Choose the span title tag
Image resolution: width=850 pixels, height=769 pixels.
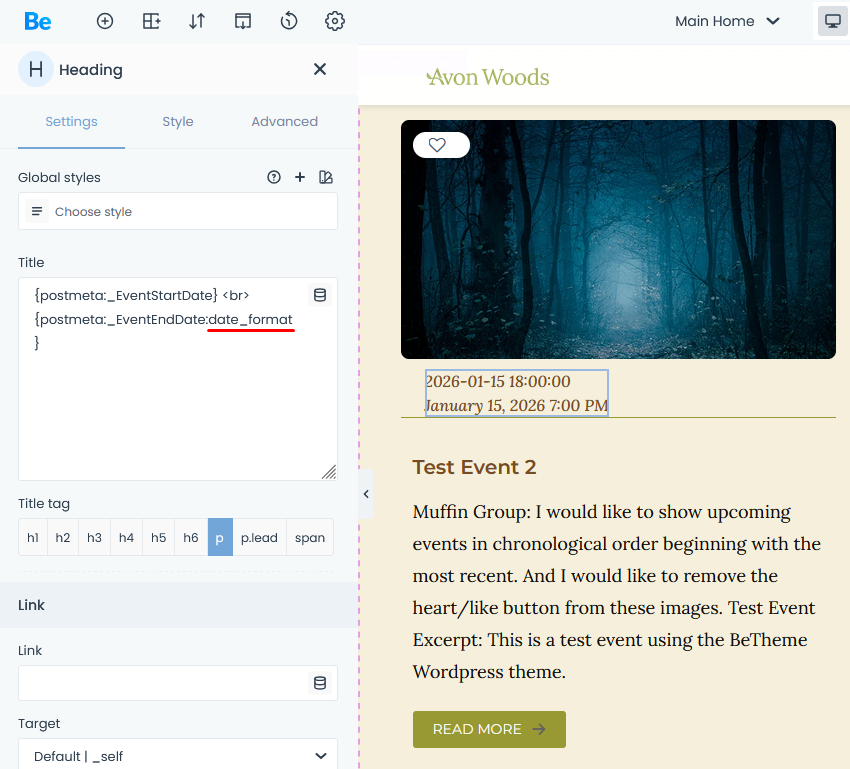[x=310, y=537]
